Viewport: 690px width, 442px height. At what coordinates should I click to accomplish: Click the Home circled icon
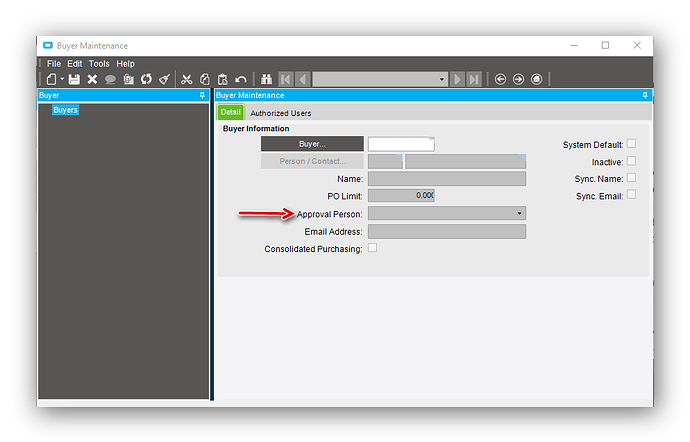pyautogui.click(x=536, y=79)
